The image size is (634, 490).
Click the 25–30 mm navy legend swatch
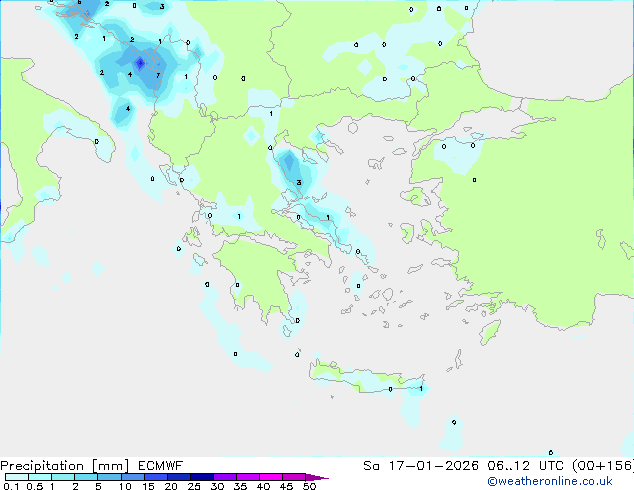202,477
